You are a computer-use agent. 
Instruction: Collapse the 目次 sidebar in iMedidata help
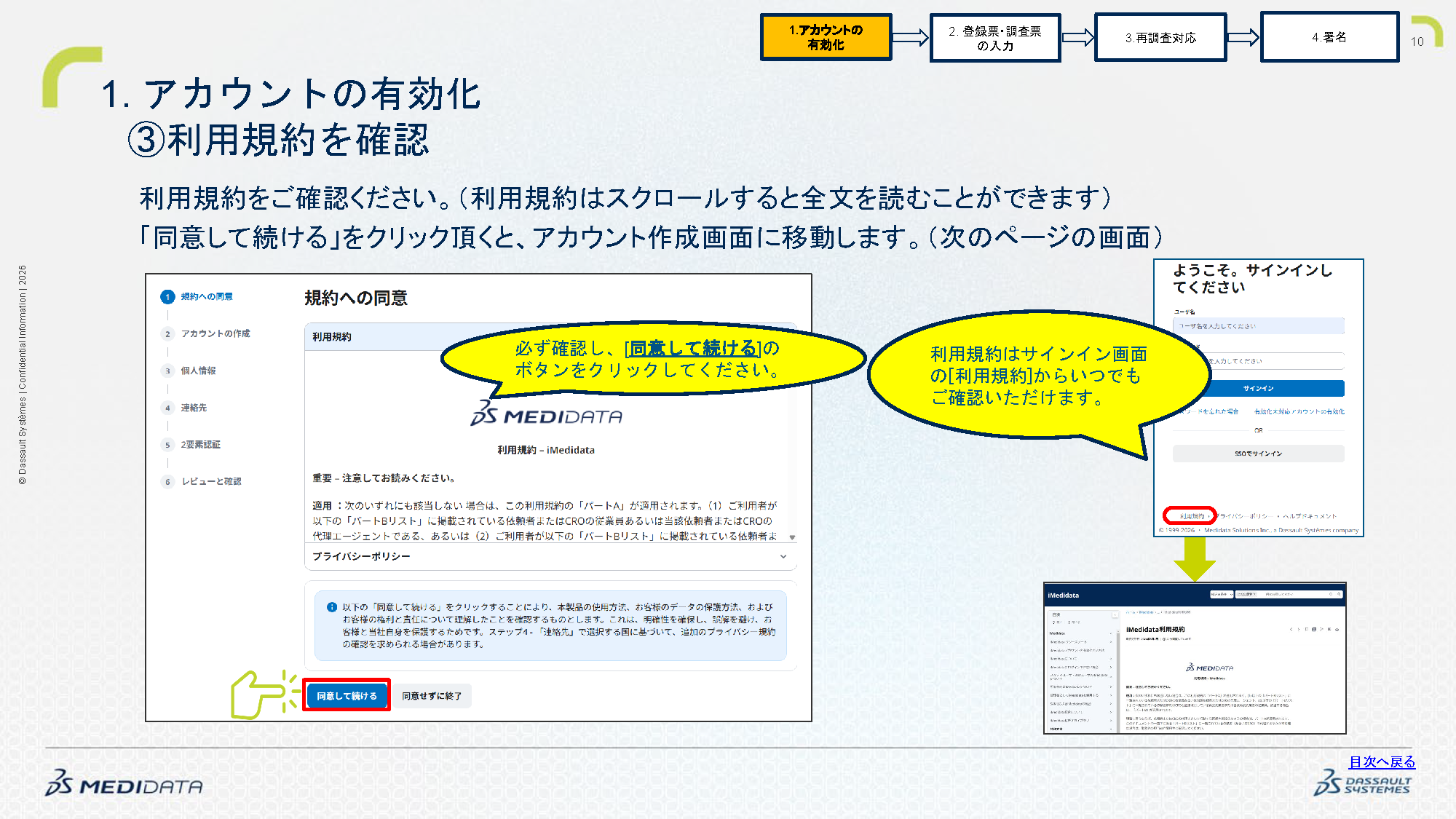[1115, 614]
